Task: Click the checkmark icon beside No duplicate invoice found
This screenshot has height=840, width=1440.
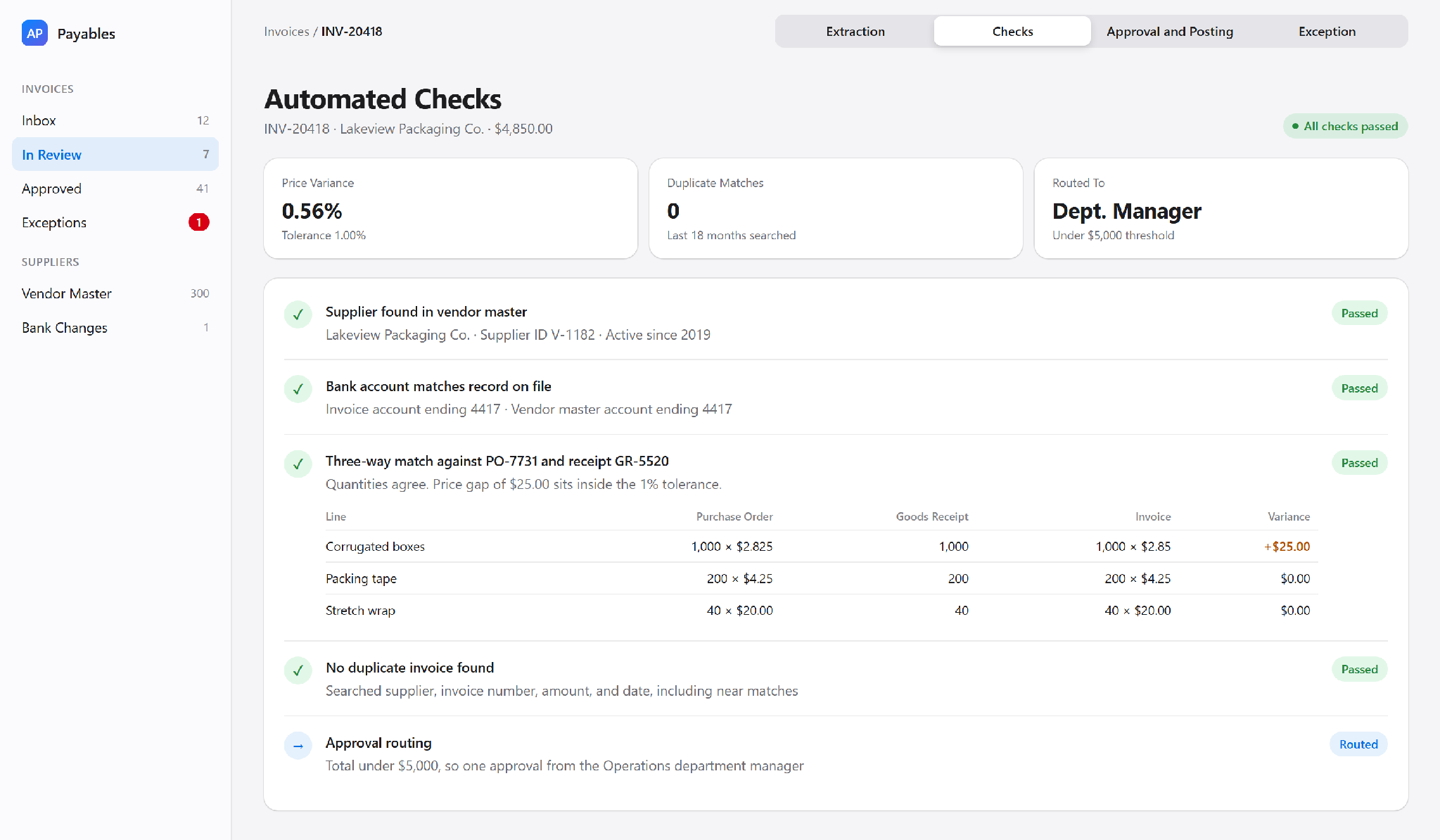Action: pos(298,670)
